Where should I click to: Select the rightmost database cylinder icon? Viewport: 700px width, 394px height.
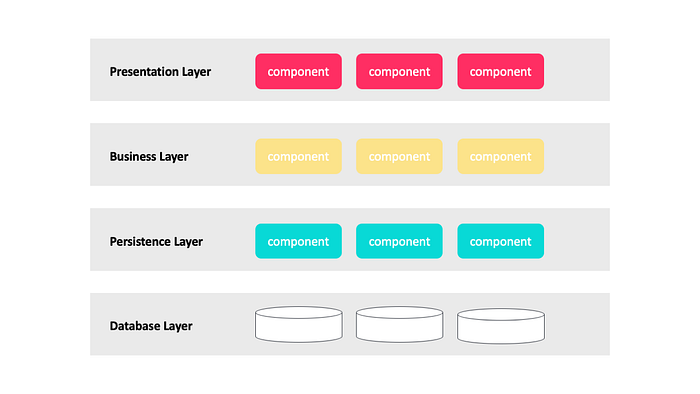pyautogui.click(x=501, y=326)
